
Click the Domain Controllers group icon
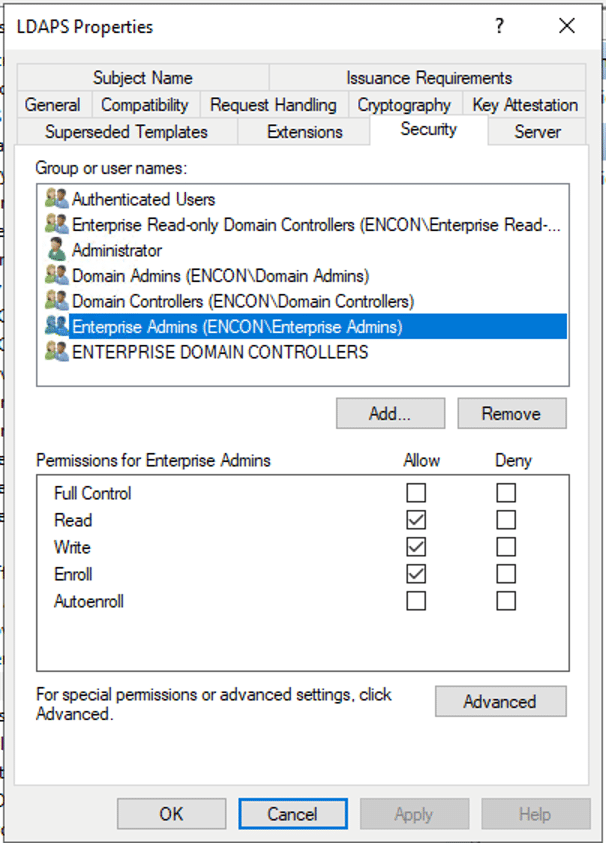(x=57, y=301)
